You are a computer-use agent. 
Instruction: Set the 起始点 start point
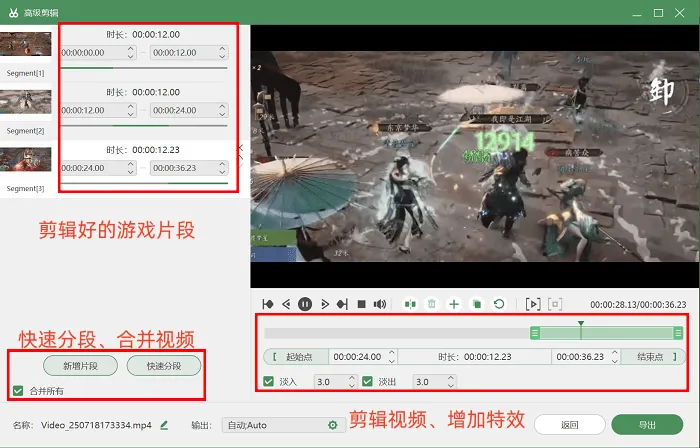click(x=296, y=357)
